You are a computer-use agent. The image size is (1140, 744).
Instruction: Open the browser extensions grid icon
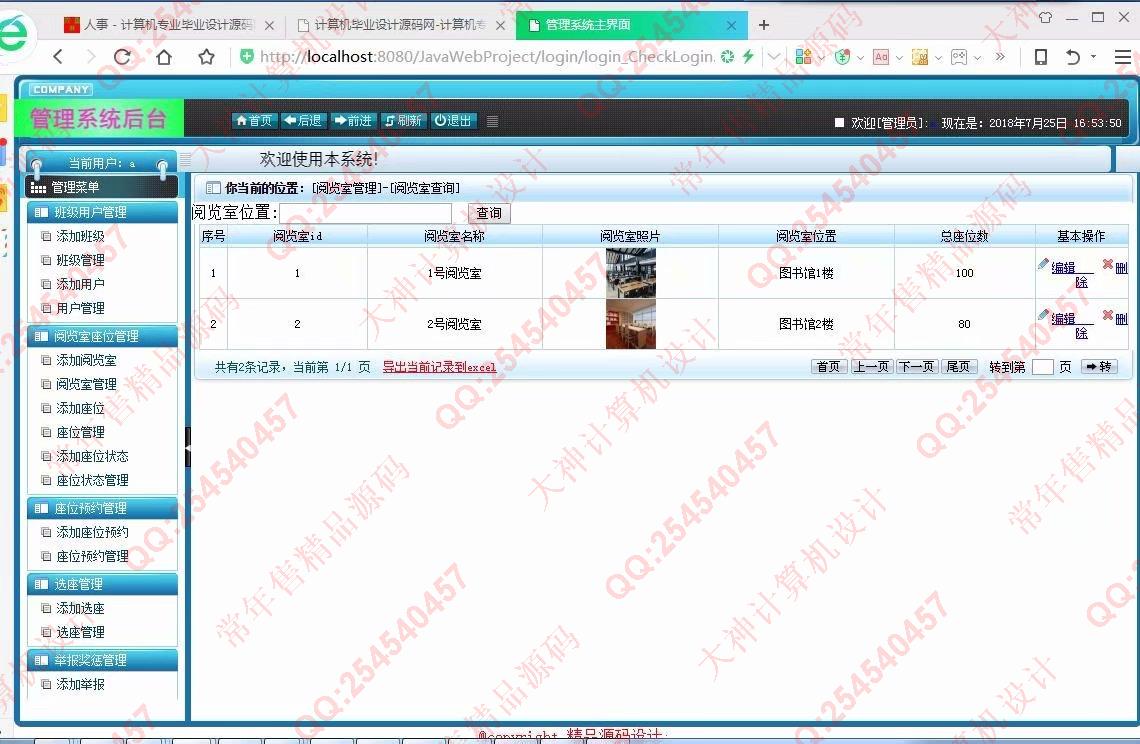coord(803,56)
